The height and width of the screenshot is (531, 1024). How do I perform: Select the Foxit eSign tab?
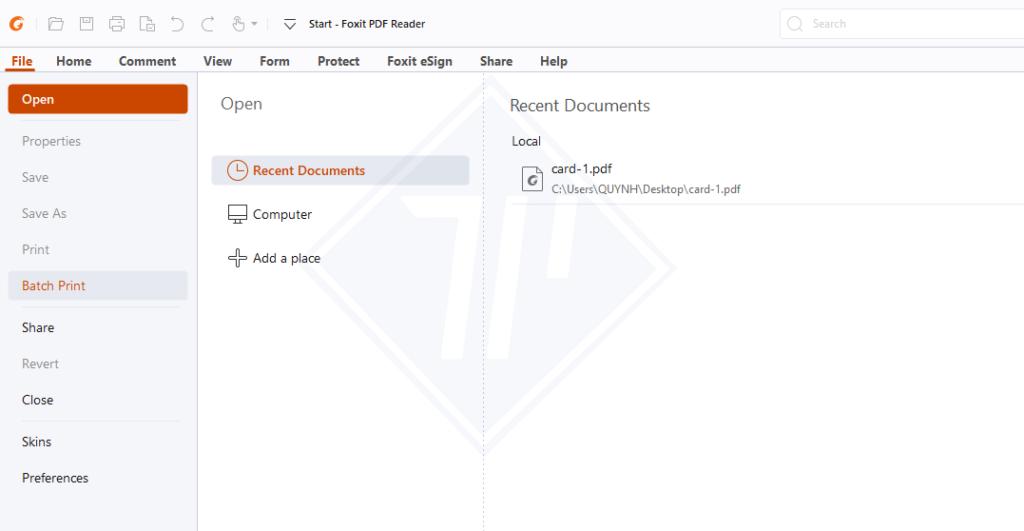pyautogui.click(x=419, y=61)
